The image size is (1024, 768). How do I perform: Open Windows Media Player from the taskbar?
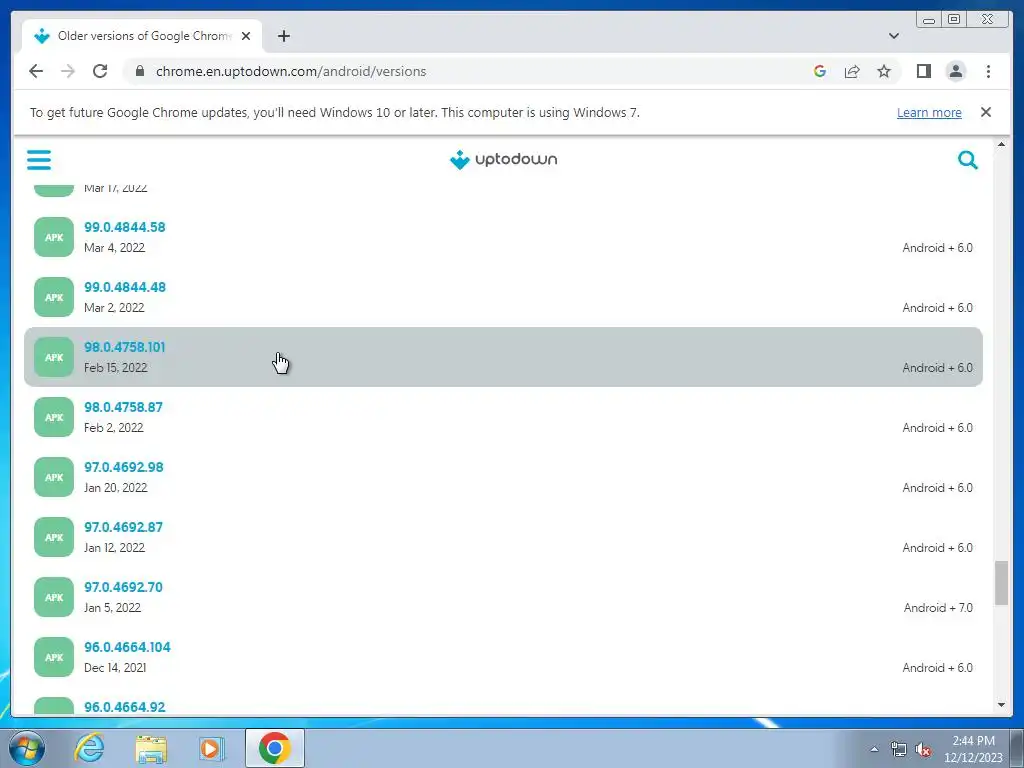click(x=212, y=748)
